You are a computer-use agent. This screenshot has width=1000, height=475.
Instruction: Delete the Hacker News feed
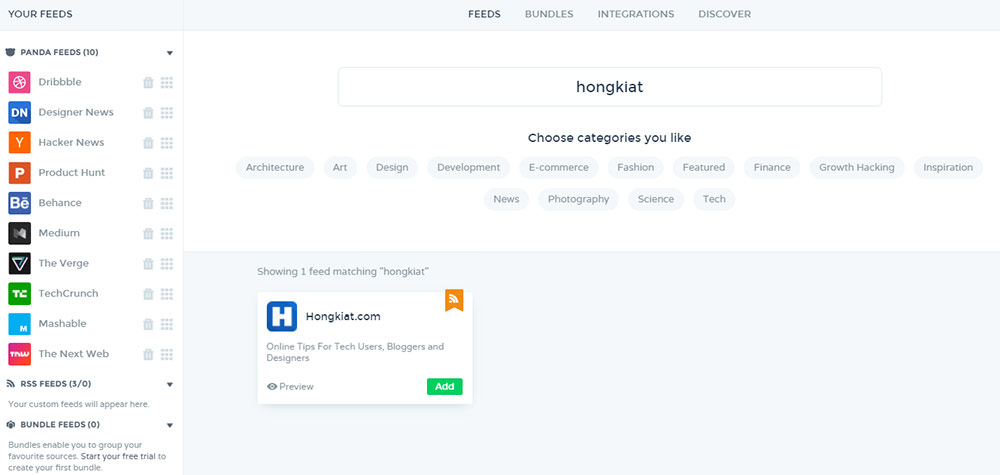click(x=148, y=143)
